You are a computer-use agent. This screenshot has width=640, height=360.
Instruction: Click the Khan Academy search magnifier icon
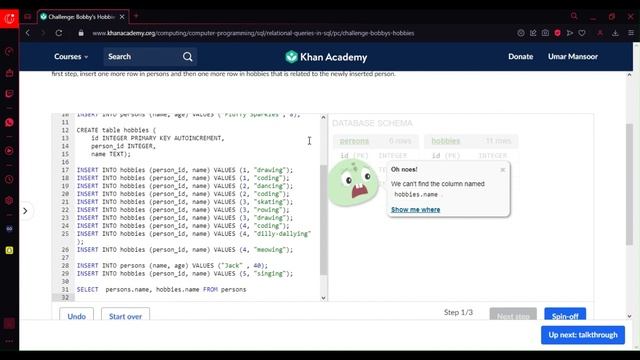point(187,57)
